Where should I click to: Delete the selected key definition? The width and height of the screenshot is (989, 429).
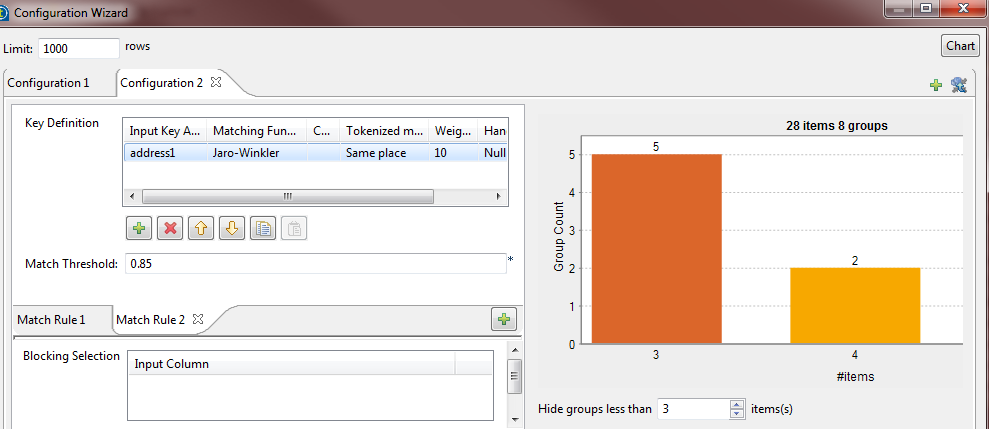click(170, 229)
